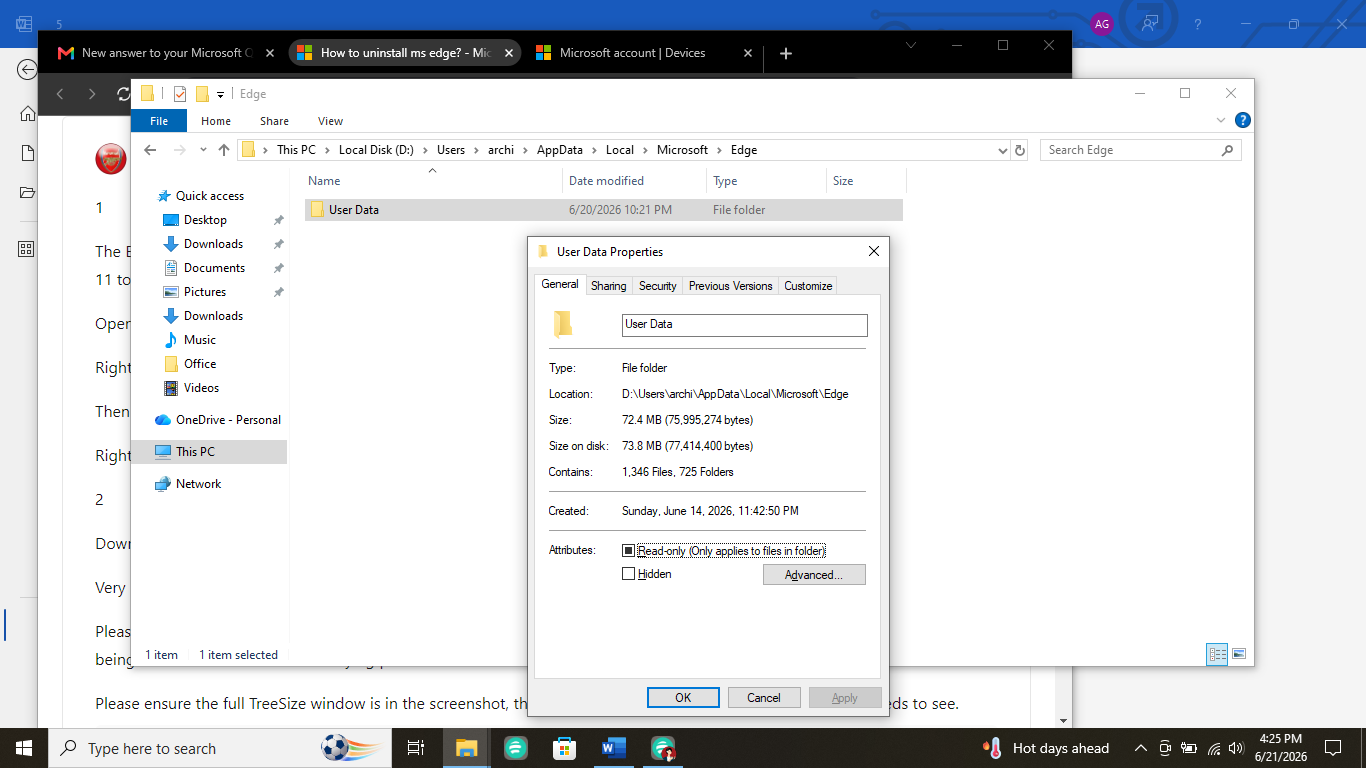Show hidden system tray icons chevron
Viewport: 1366px width, 768px height.
tap(1140, 748)
